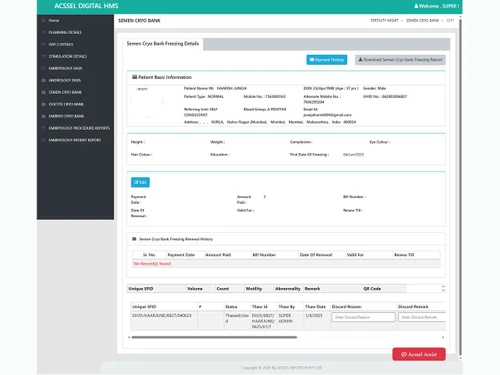Click the Semen Cryo Bank sidebar icon
500x375 pixels.
click(x=43, y=92)
